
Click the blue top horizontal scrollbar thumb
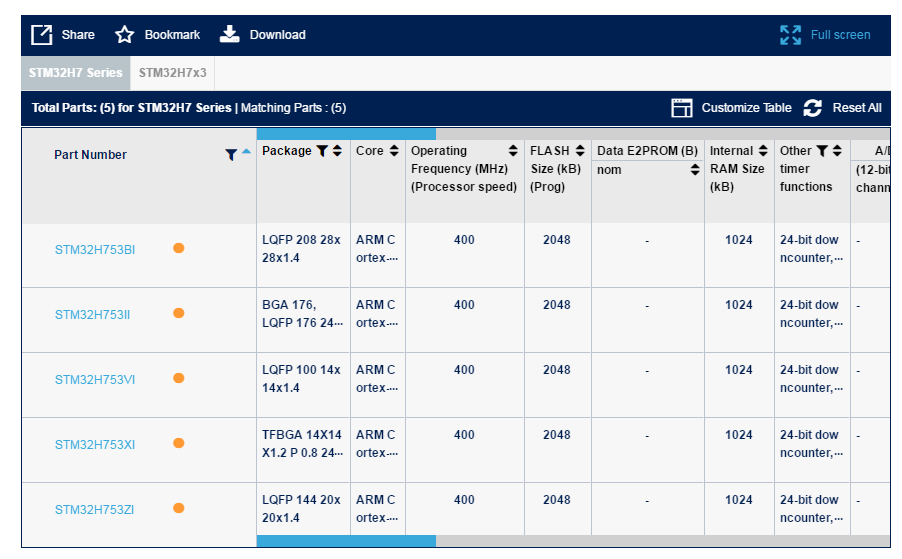(346, 134)
